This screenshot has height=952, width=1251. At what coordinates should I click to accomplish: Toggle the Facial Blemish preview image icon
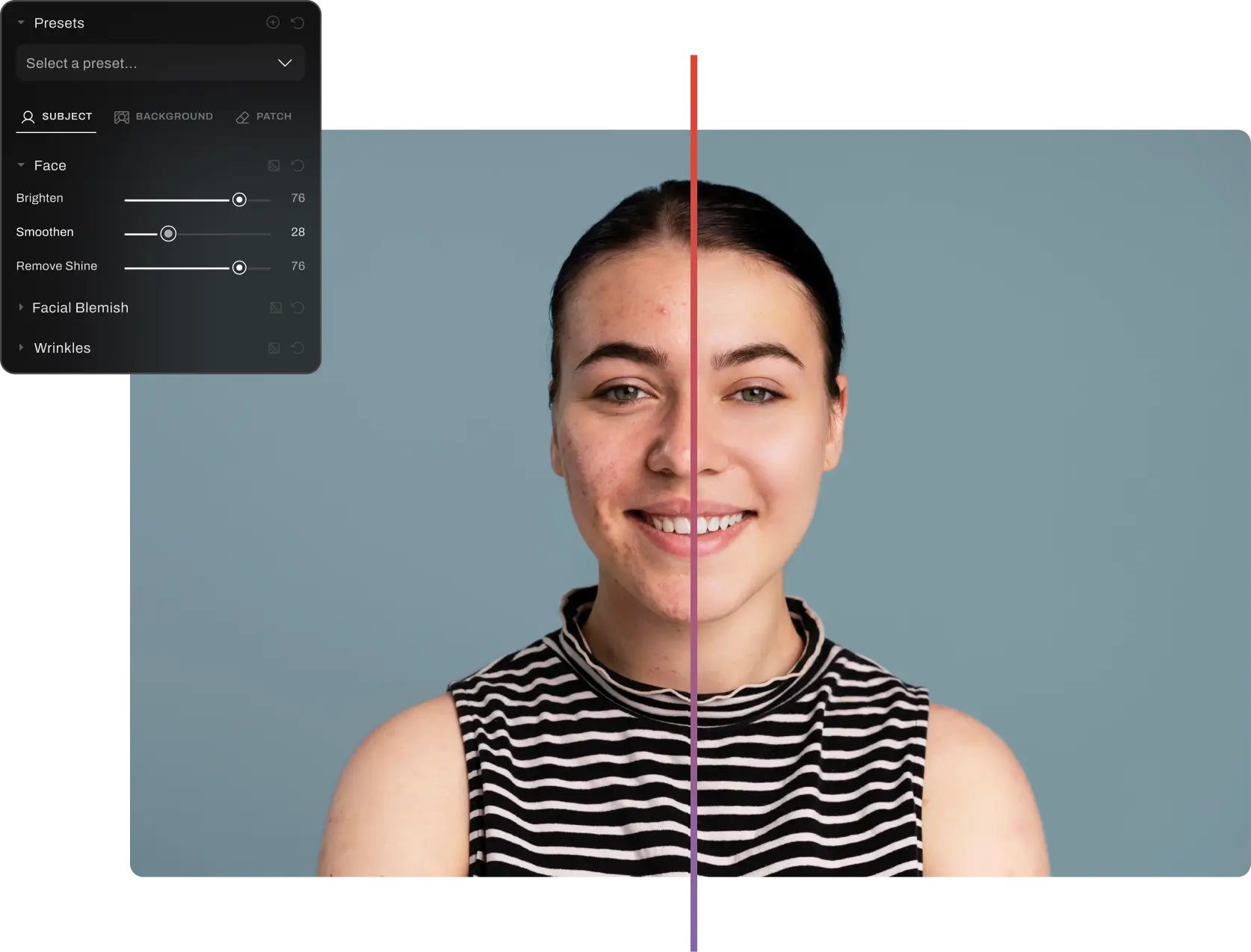[275, 308]
